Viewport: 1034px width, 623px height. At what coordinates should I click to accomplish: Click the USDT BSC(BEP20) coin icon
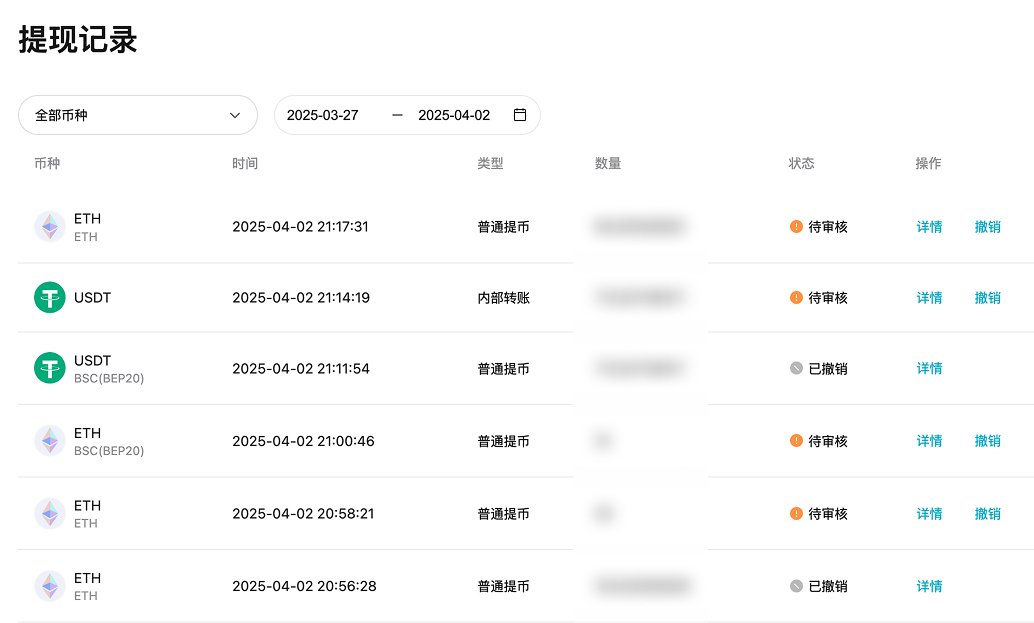(x=49, y=368)
